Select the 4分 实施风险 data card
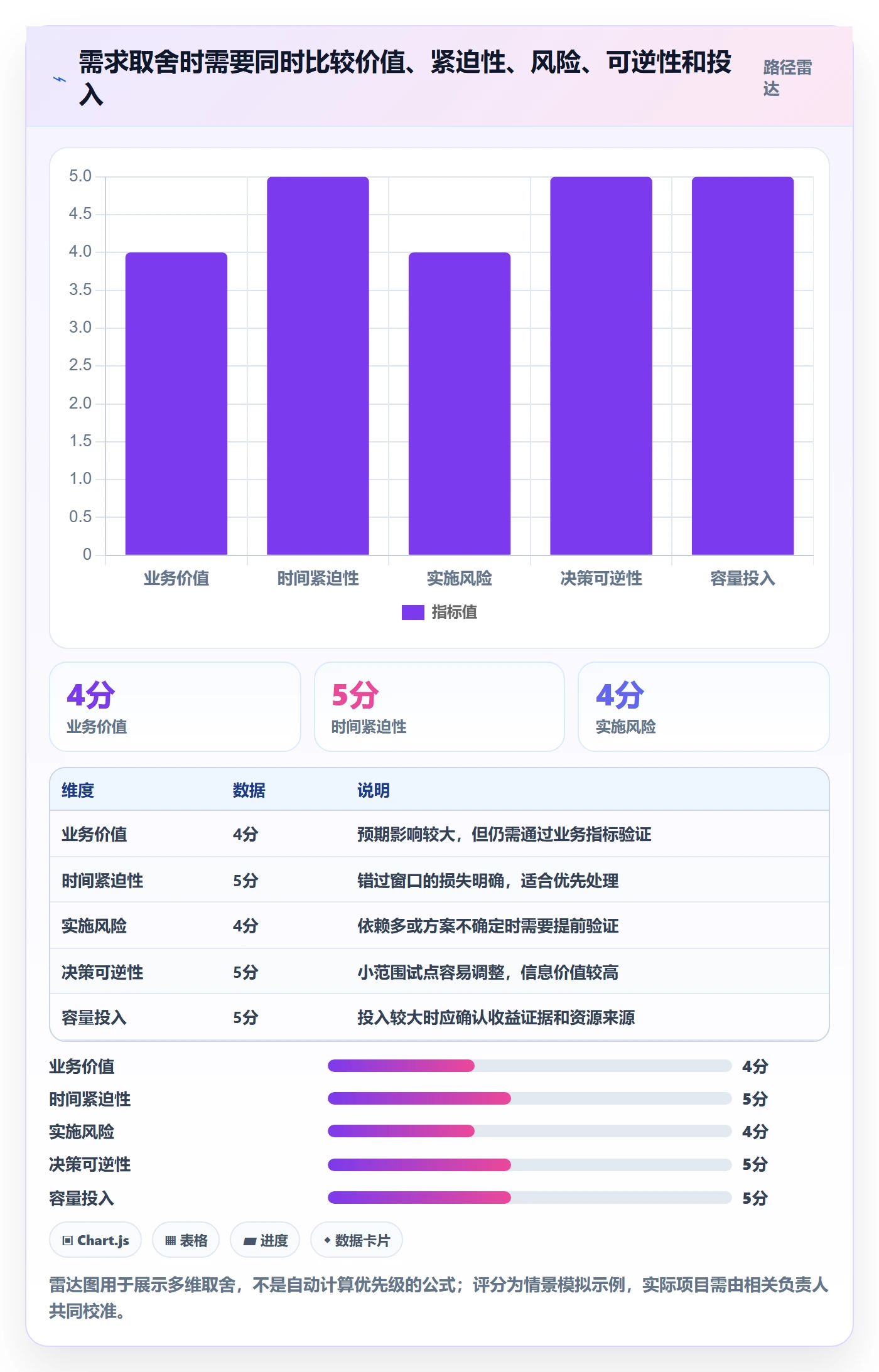The width and height of the screenshot is (879, 1372). pyautogui.click(x=703, y=707)
